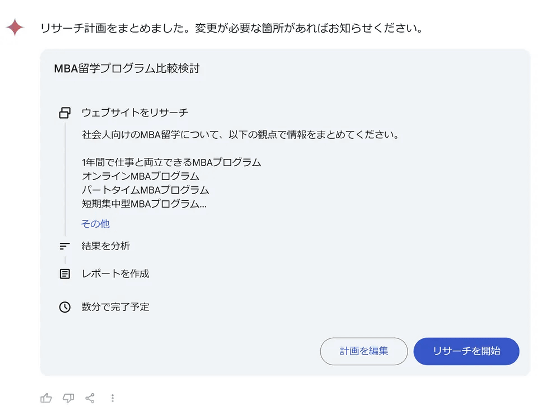Image resolution: width=560 pixels, height=409 pixels.
Task: Click the analyze results lines icon
Action: [x=65, y=246]
